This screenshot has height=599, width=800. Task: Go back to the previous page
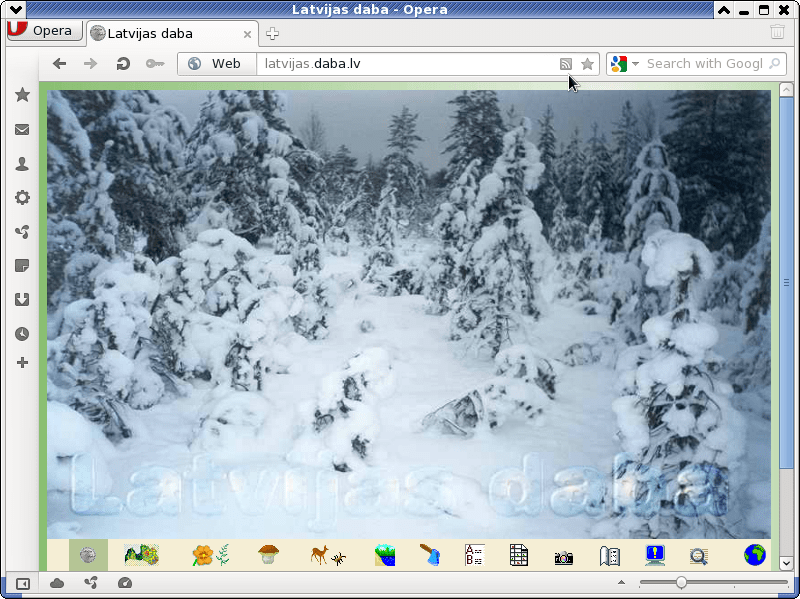click(x=60, y=64)
